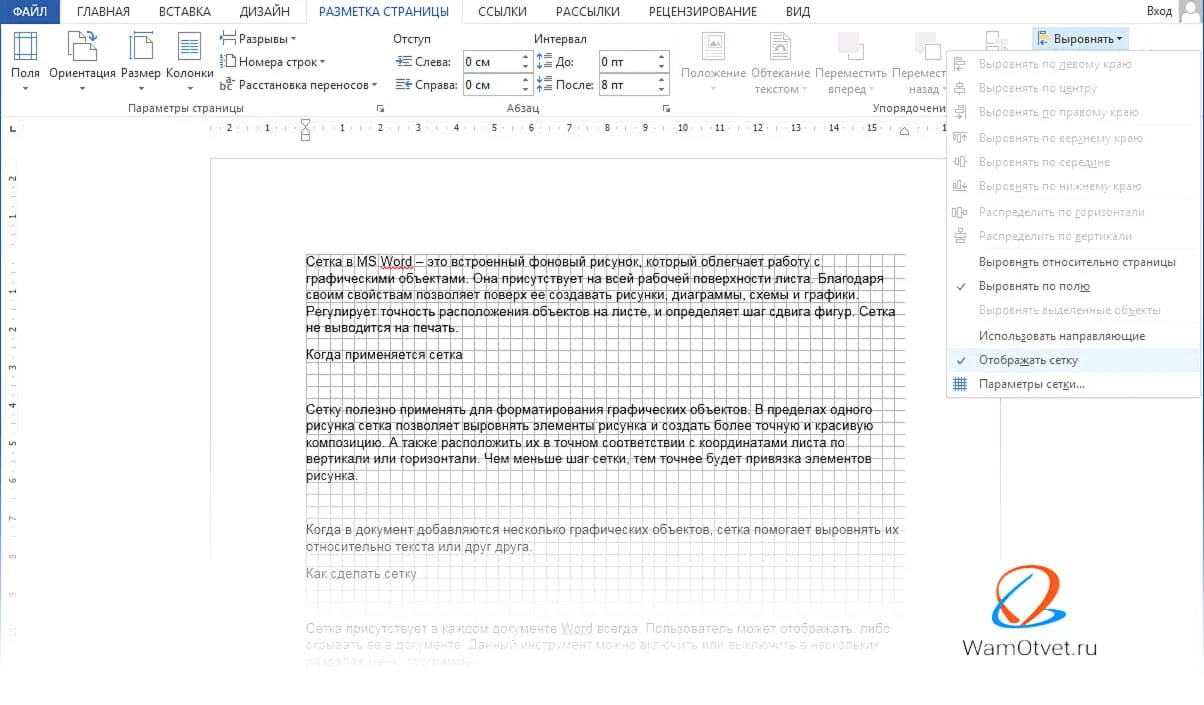Click the Справа indent input field
Viewport: 1204px width, 705px height.
pyautogui.click(x=497, y=85)
